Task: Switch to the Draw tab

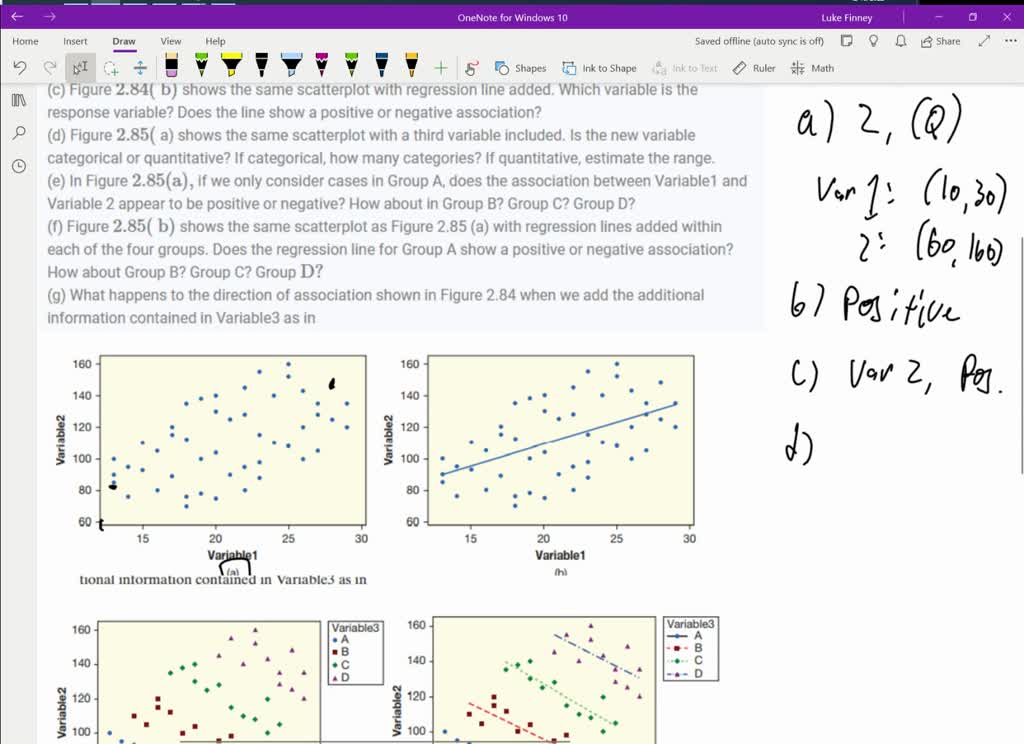Action: [122, 41]
